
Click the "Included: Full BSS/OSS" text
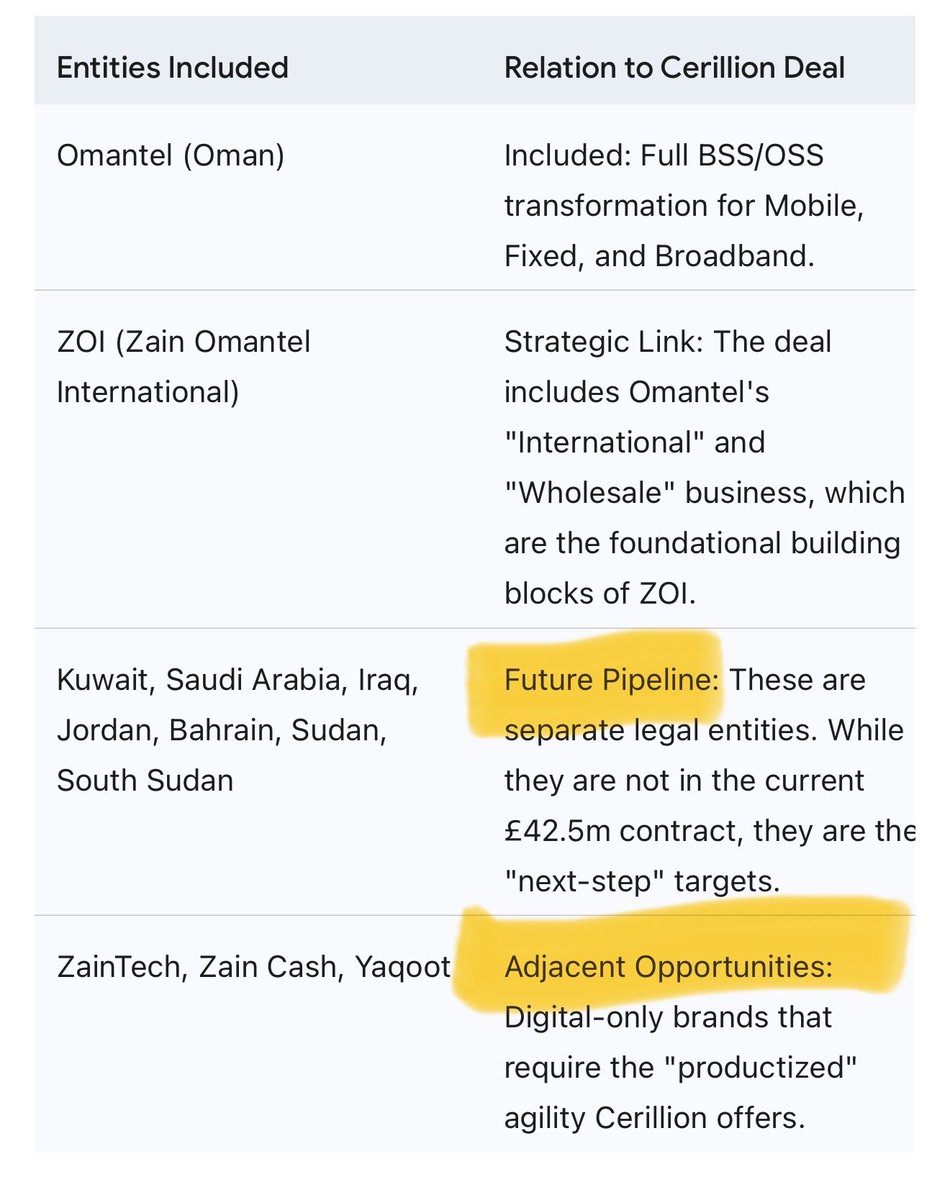(x=664, y=157)
